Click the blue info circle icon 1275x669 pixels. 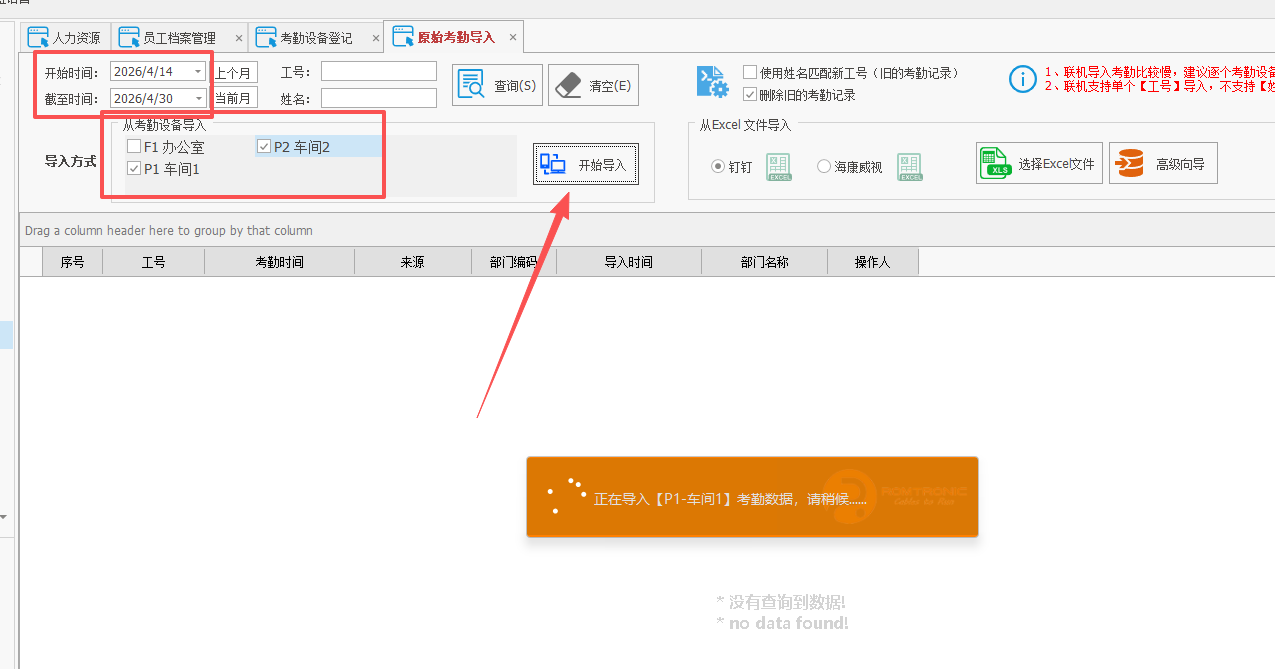coord(1022,79)
